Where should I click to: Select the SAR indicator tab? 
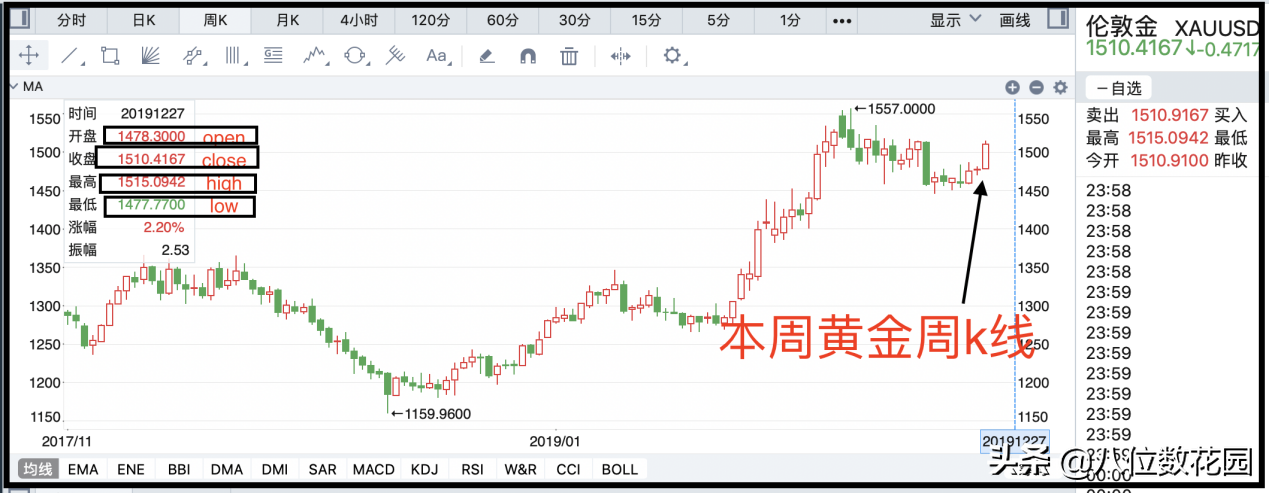tap(322, 468)
